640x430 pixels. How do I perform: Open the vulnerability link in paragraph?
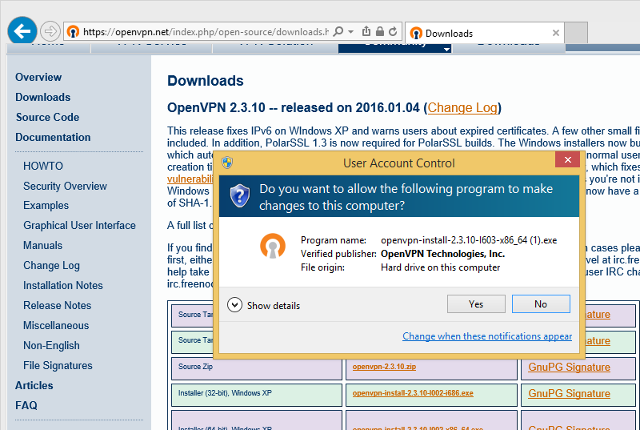[x=190, y=179]
